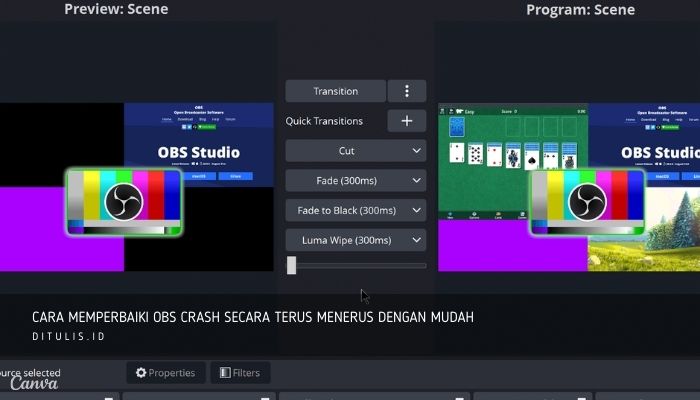Screen dimensions: 700x400
Task: Click the Preview scene canvas
Action: [137, 187]
